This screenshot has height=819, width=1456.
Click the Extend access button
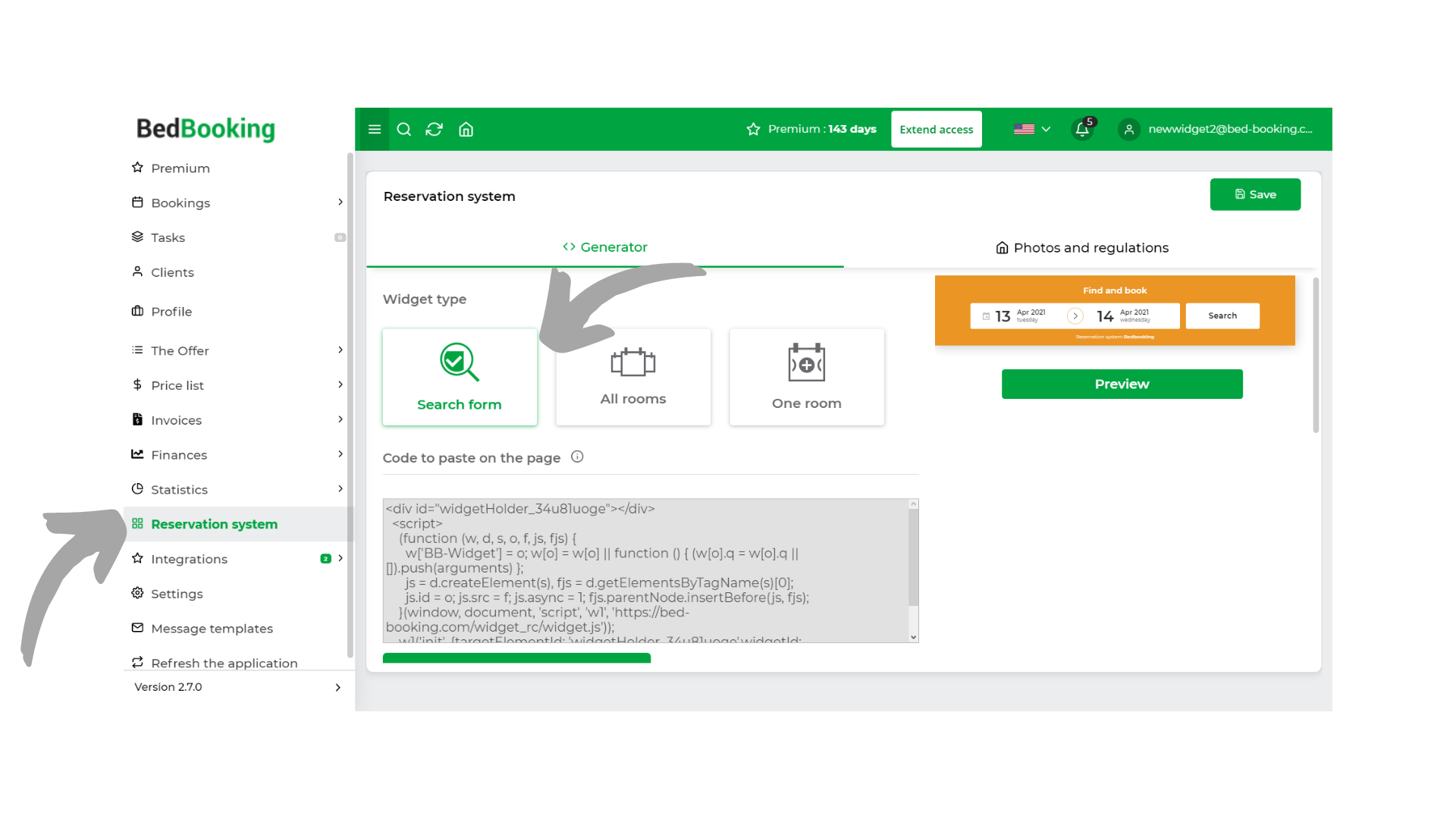point(937,130)
